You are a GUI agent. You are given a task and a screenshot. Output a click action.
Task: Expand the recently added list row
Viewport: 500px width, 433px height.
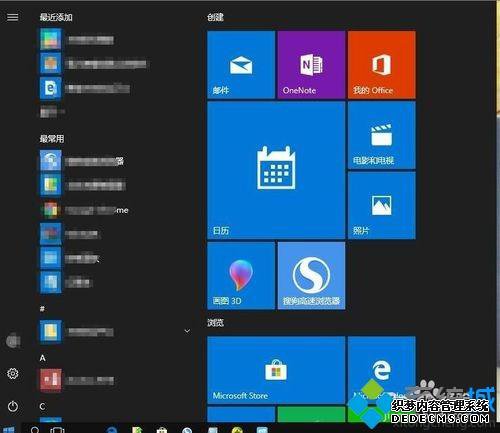pos(52,112)
